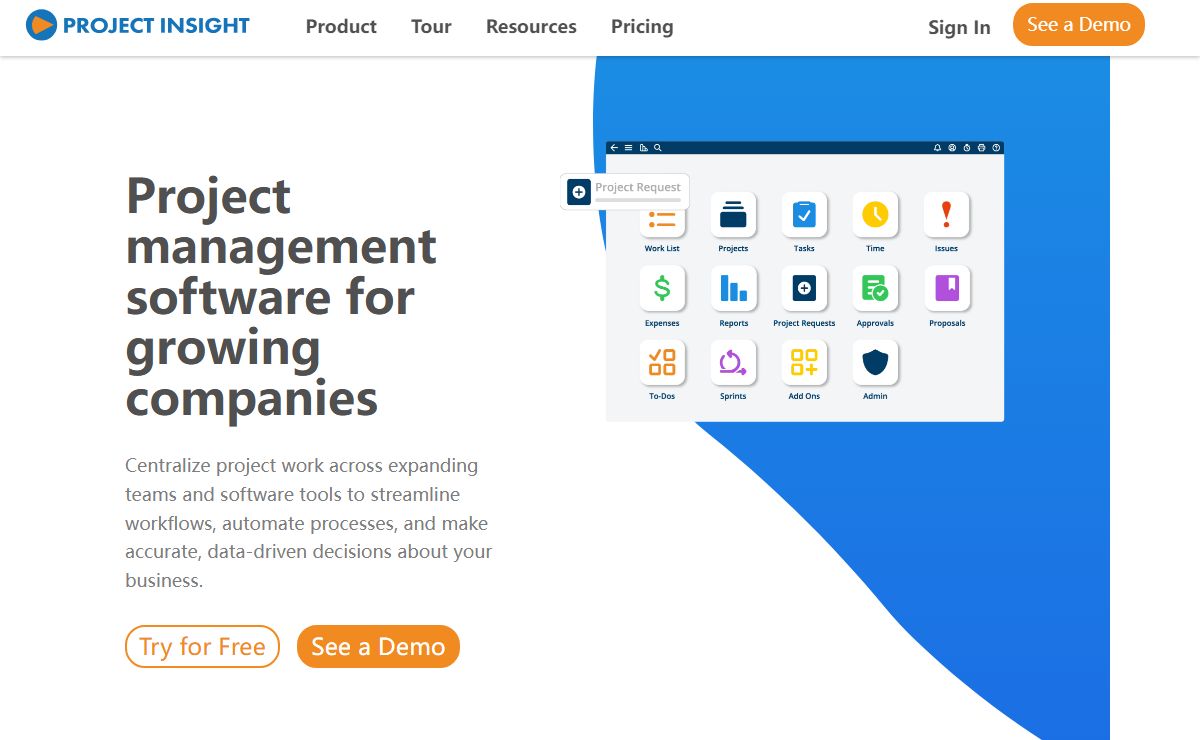The height and width of the screenshot is (740, 1200).
Task: Open the Resources menu
Action: point(531,27)
